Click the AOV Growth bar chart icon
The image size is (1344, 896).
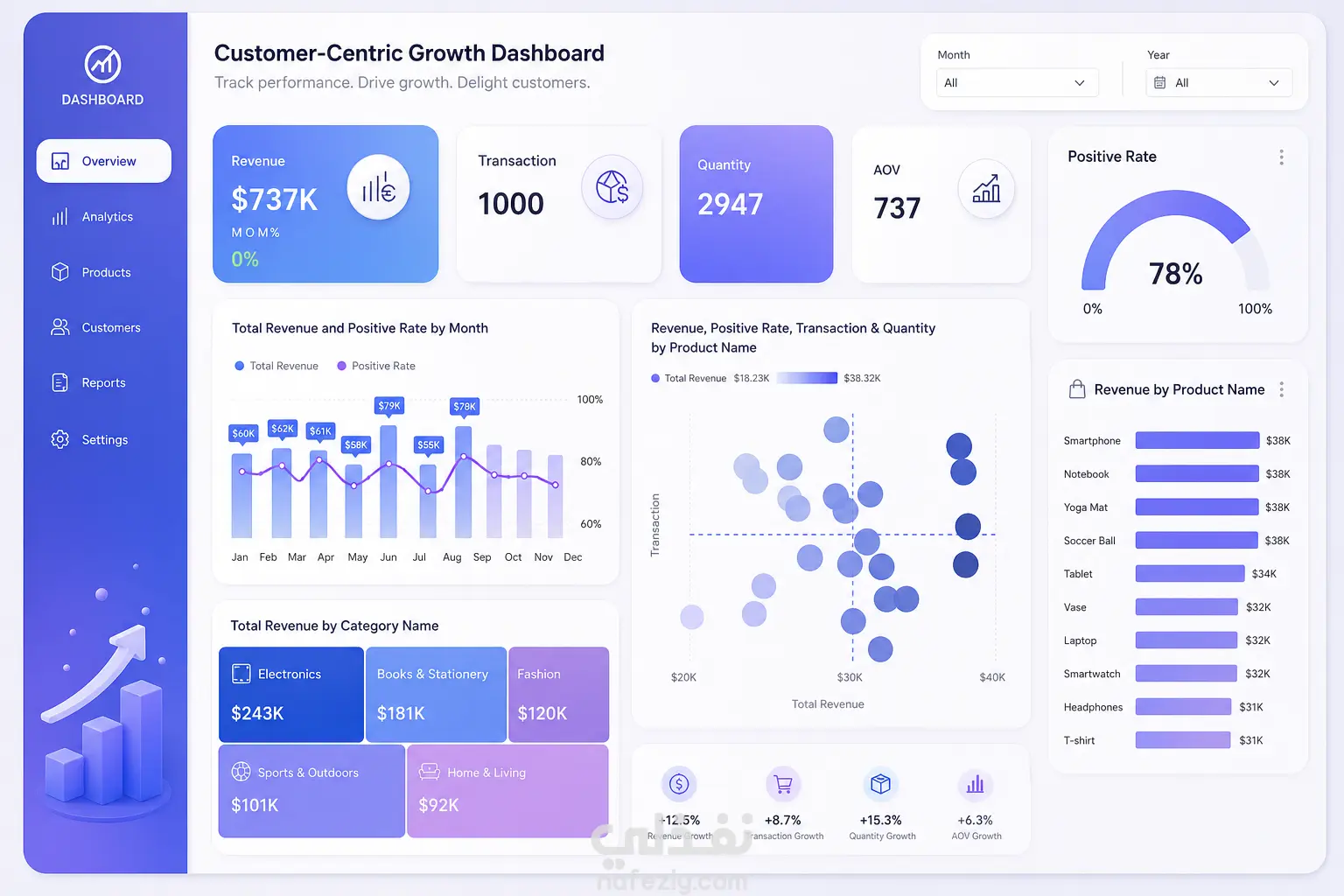[x=976, y=785]
